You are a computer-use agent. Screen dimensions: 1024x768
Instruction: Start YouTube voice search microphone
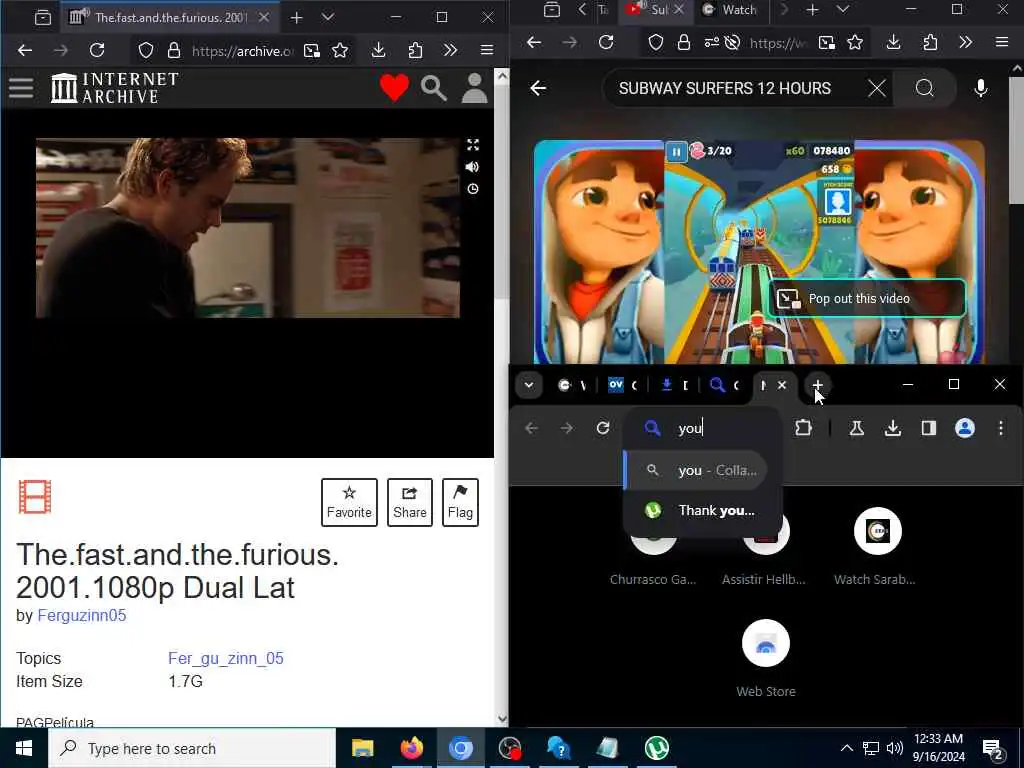(981, 88)
